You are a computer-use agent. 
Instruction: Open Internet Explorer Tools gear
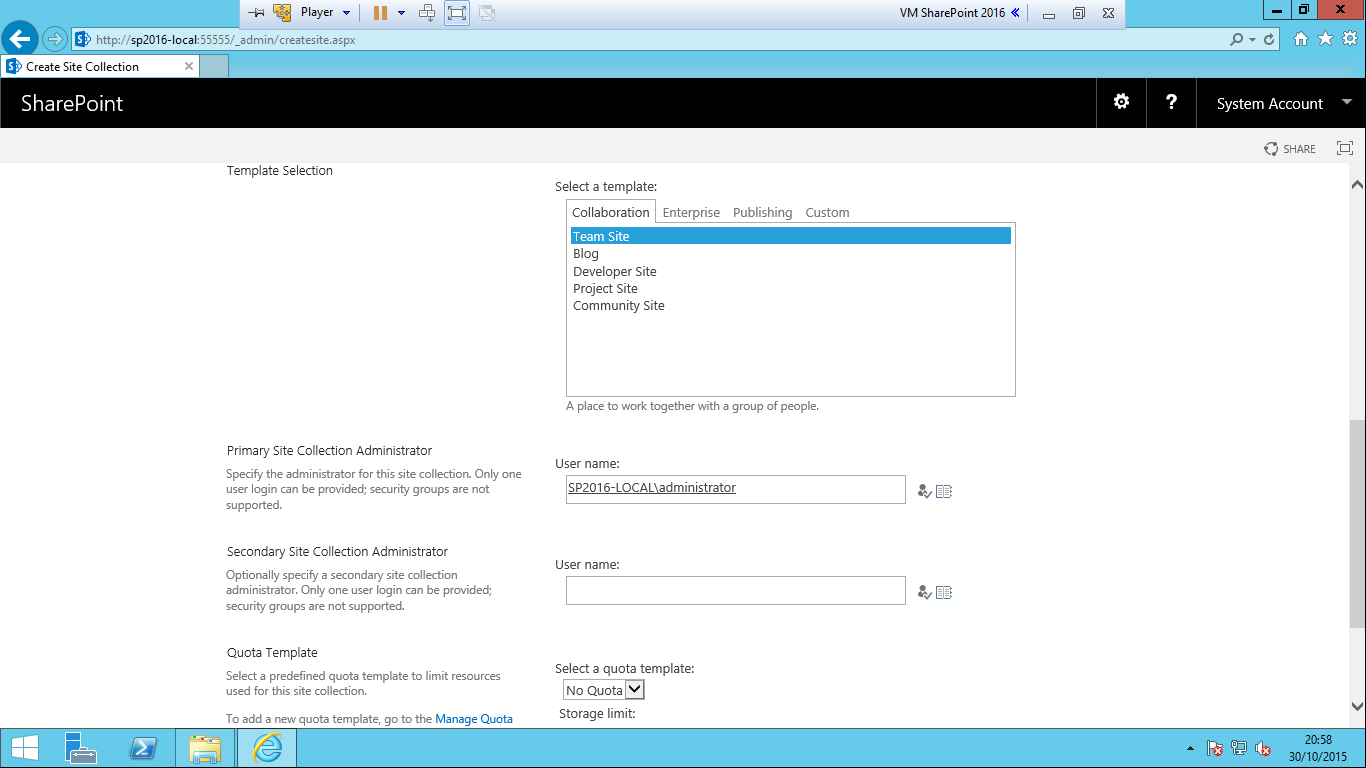click(1349, 39)
